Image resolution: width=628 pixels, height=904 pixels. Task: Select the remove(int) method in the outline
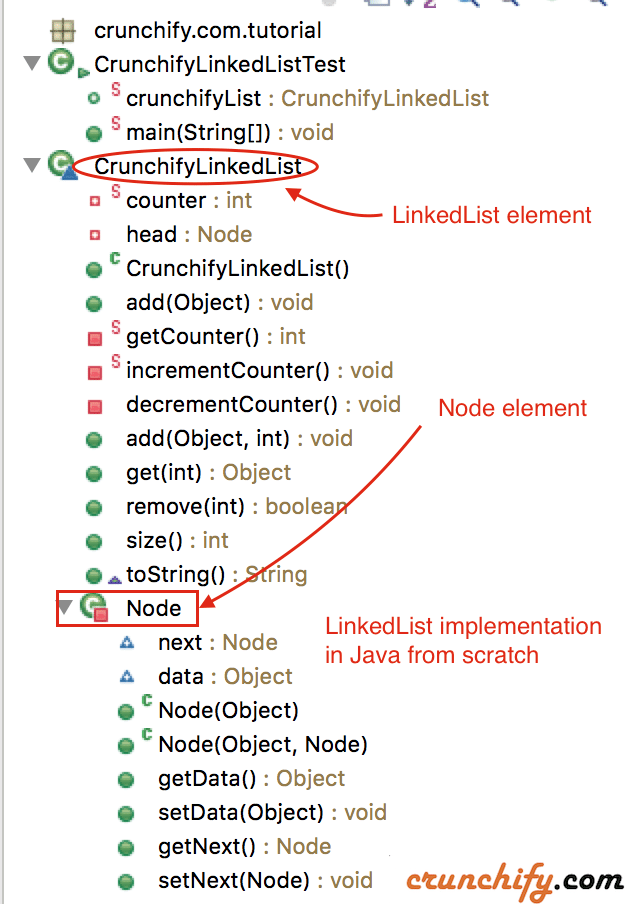213,506
